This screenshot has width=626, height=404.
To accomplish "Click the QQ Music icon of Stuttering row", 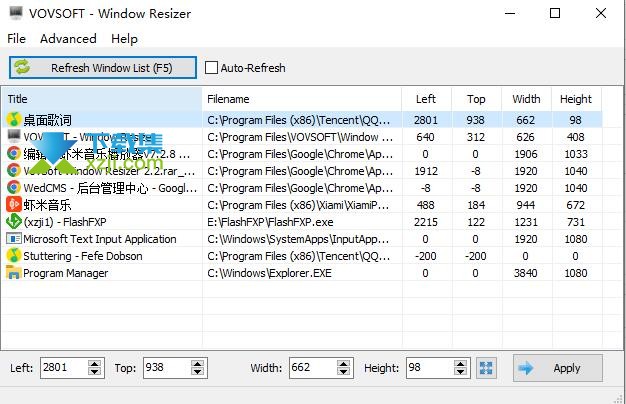I will tap(14, 255).
